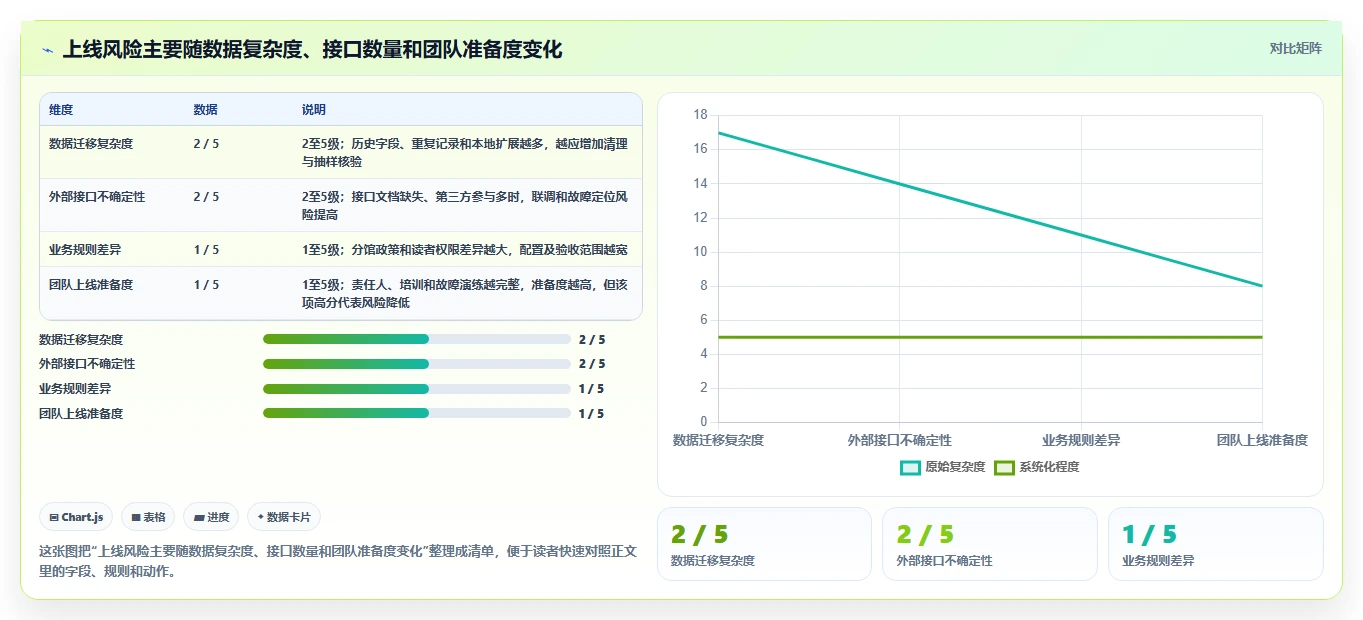Open the 业务规则差异 data card
This screenshot has height=620, width=1363.
(x=1215, y=544)
